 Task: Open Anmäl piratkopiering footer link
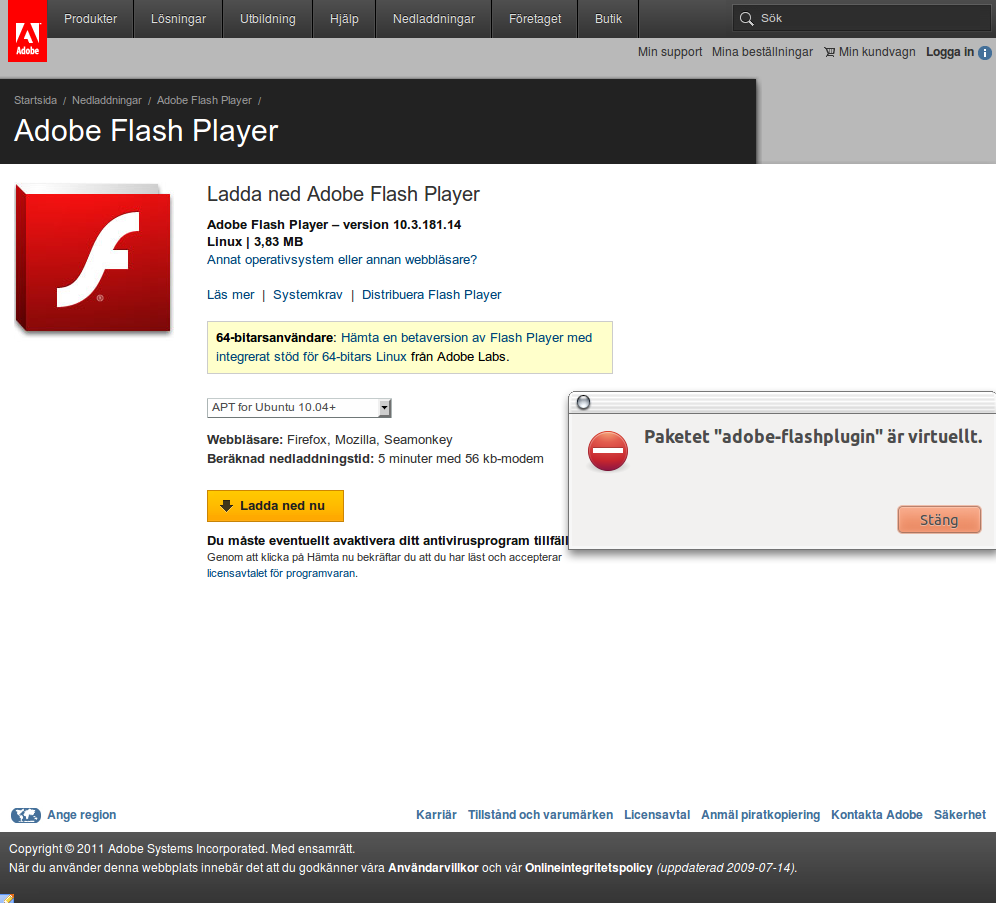tap(760, 815)
